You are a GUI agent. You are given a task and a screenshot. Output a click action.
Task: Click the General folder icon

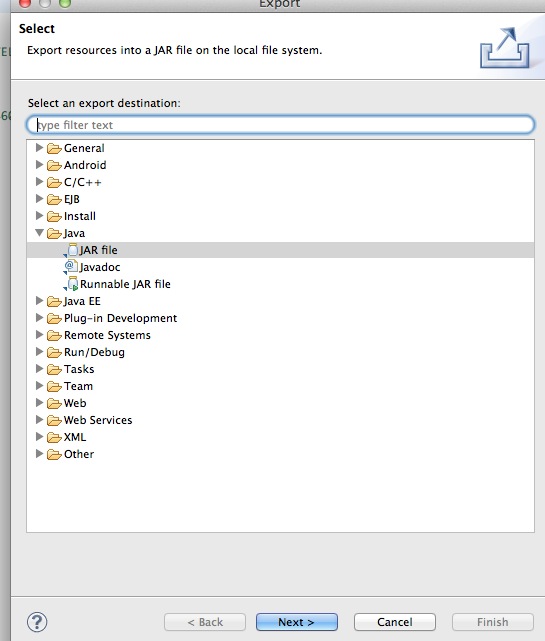coord(54,148)
